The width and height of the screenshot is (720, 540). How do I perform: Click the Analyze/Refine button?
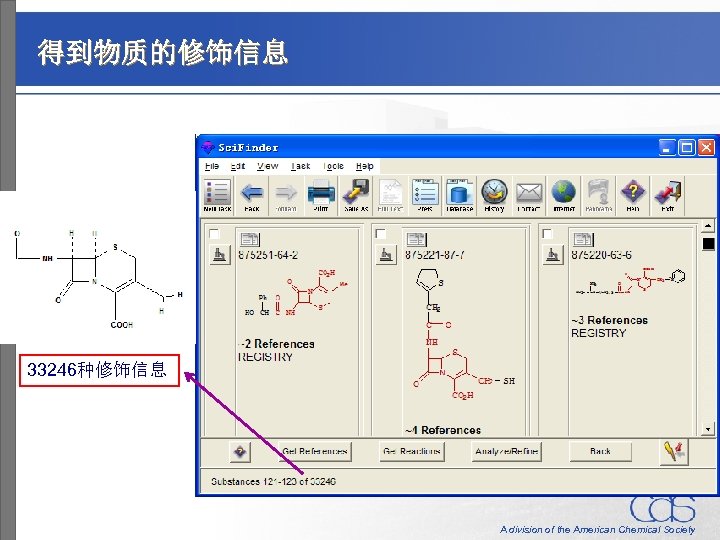coord(506,451)
